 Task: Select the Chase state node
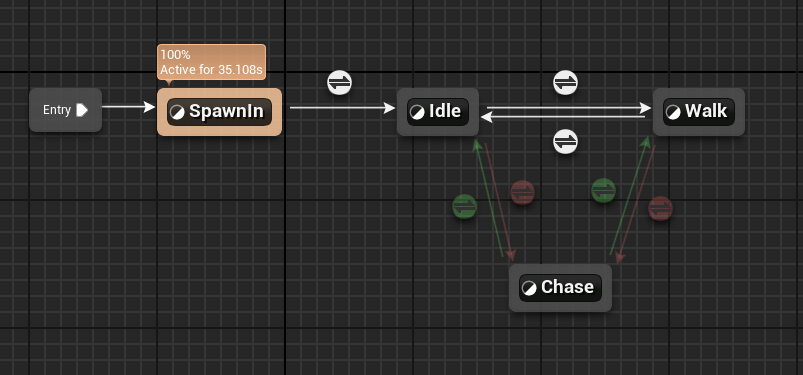[560, 287]
